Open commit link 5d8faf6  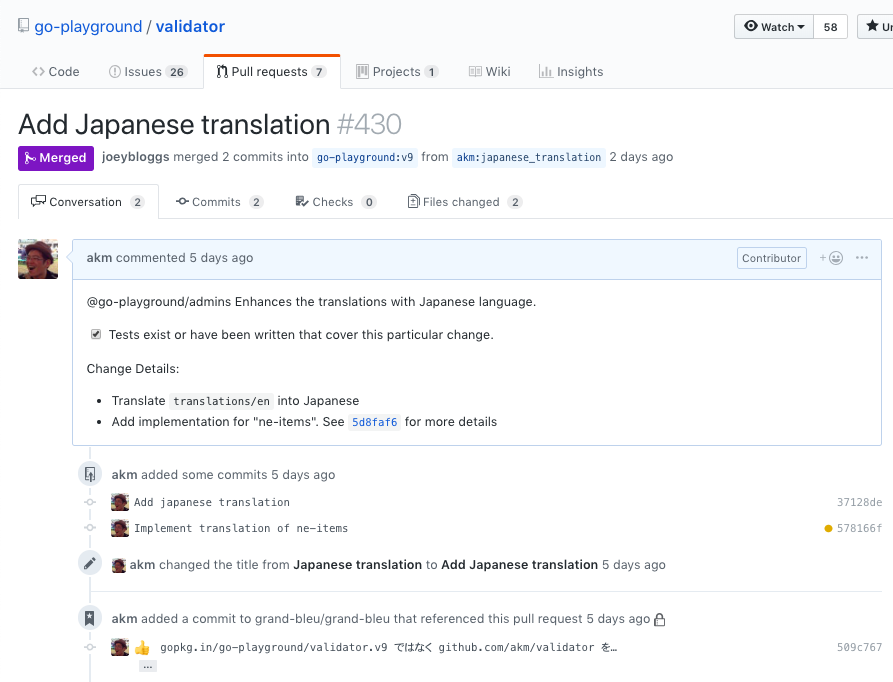point(374,422)
